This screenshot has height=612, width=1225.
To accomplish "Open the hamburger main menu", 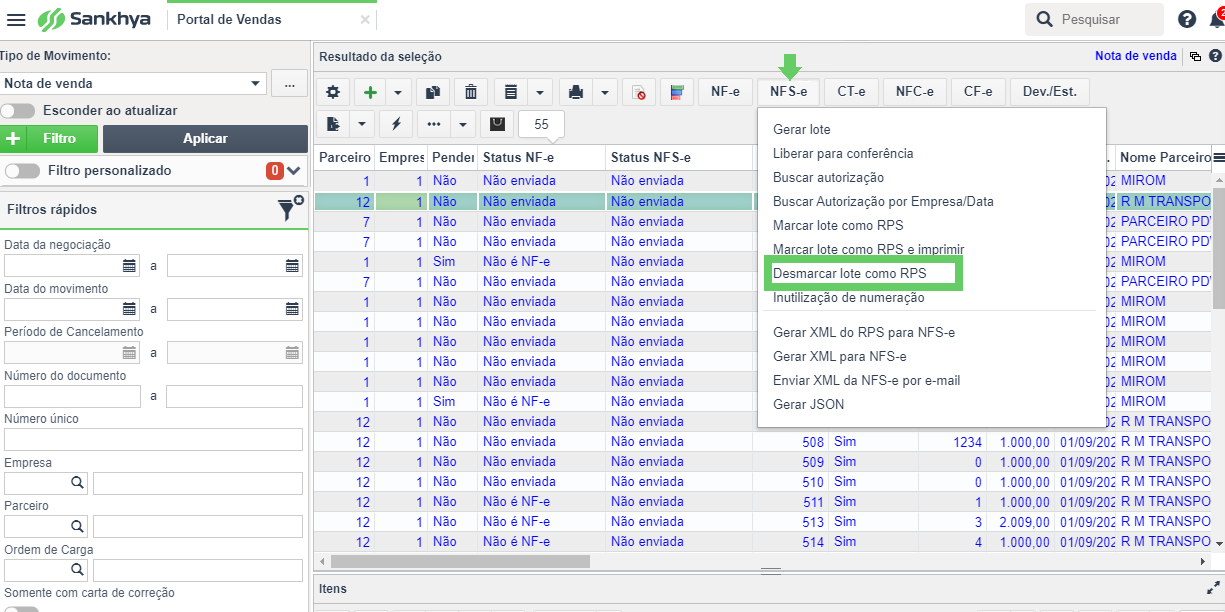I will (16, 20).
